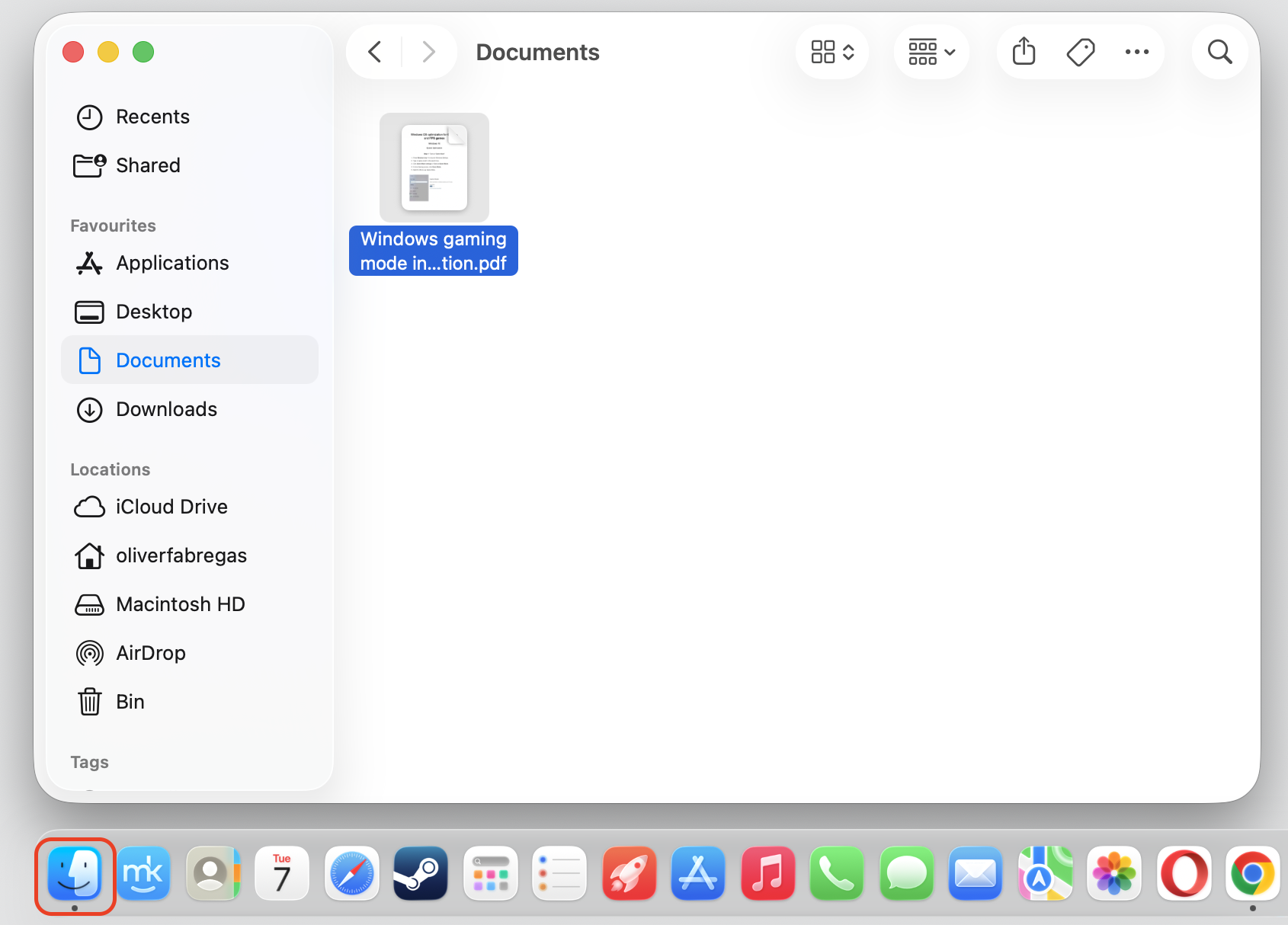Open Finder from the Dock
The width and height of the screenshot is (1288, 925).
pyautogui.click(x=75, y=873)
